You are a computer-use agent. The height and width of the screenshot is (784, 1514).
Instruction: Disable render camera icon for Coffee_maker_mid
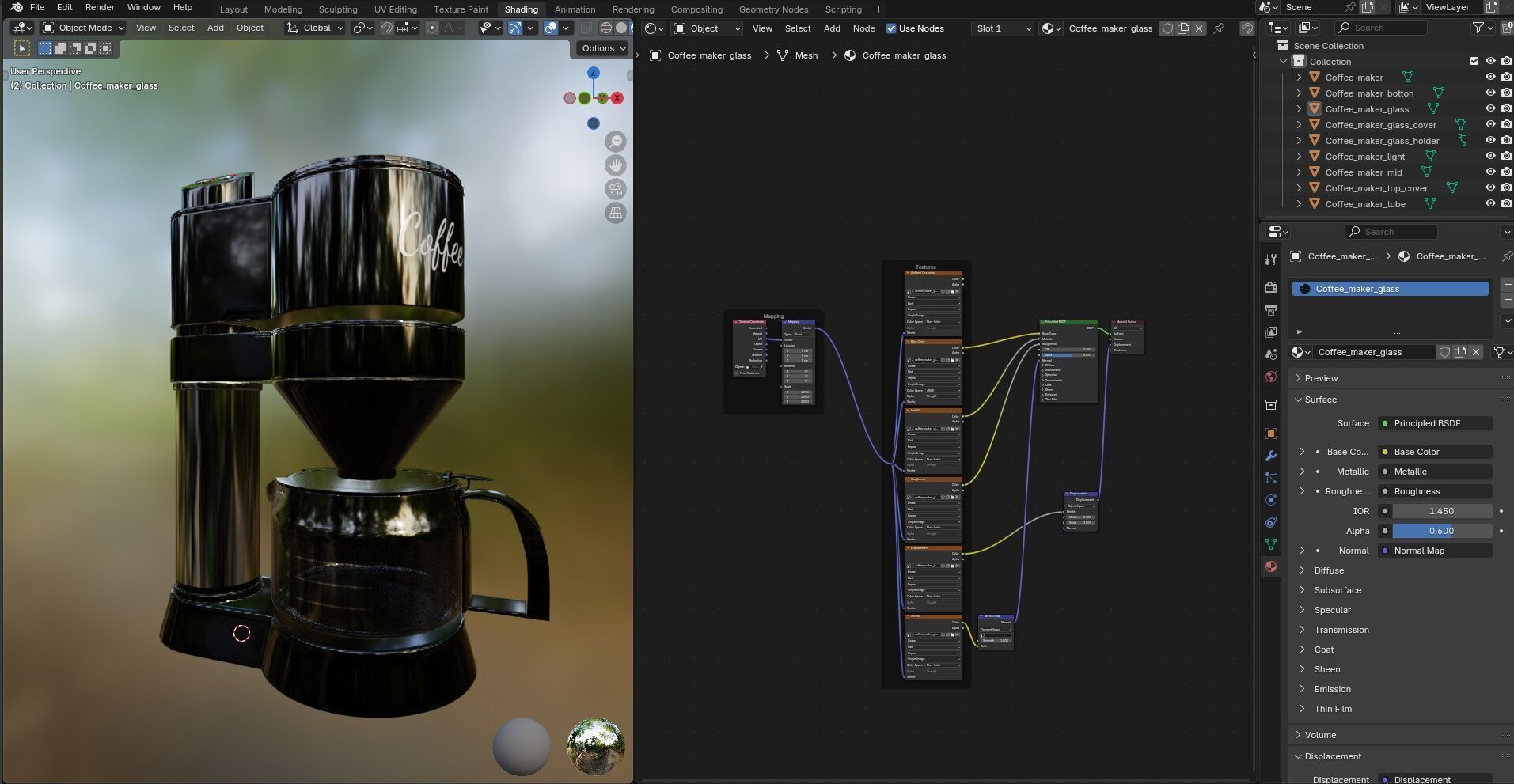click(1506, 172)
